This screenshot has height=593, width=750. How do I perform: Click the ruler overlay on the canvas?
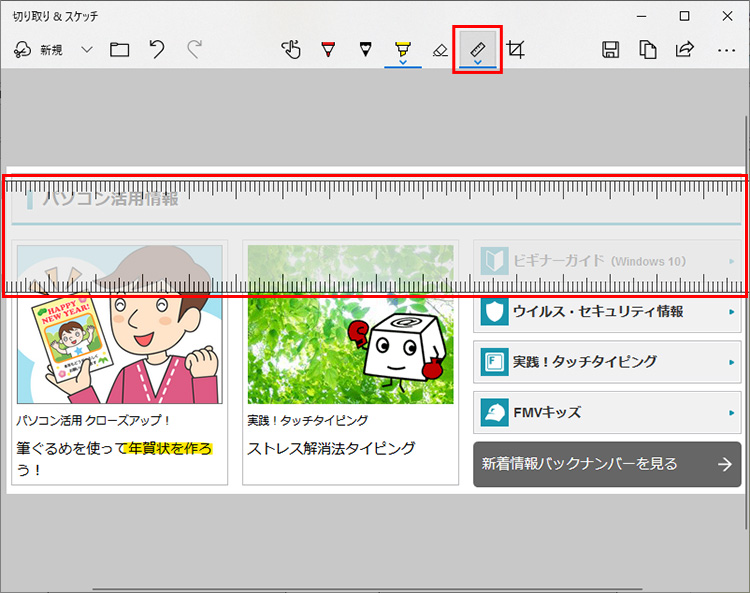click(375, 236)
